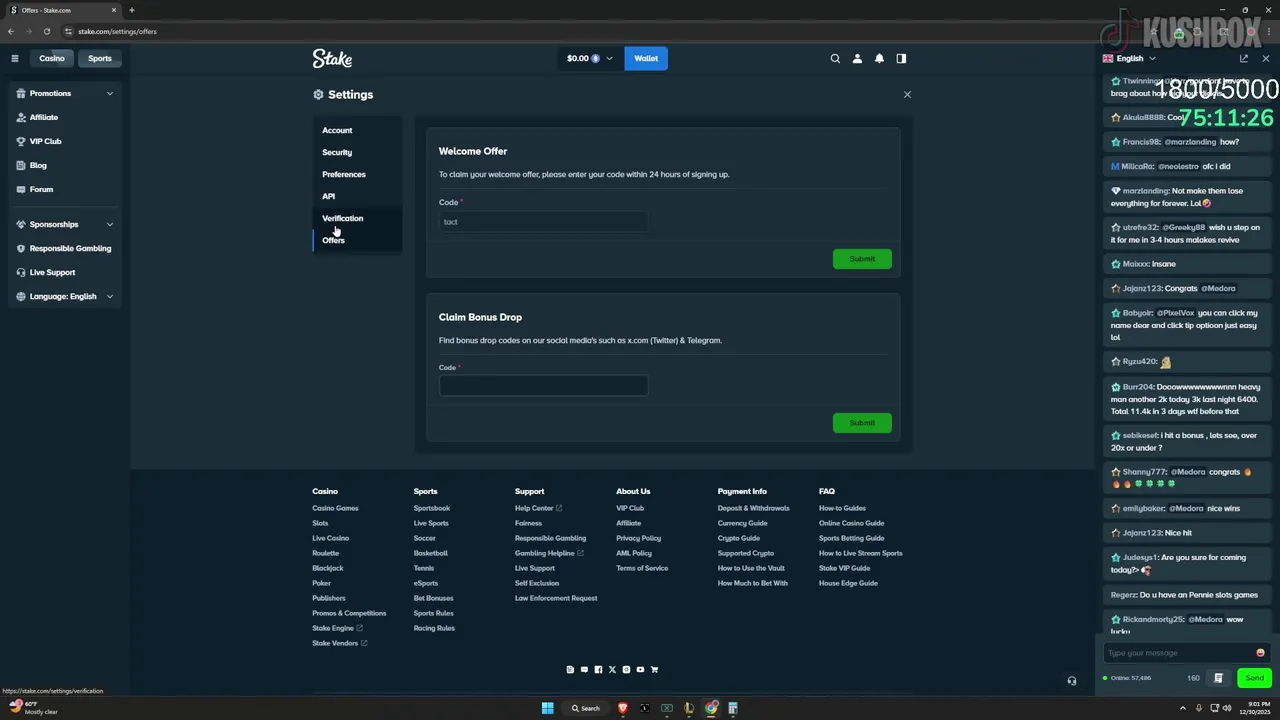Open Calculator from taskbar
The image size is (1280, 720).
click(733, 708)
